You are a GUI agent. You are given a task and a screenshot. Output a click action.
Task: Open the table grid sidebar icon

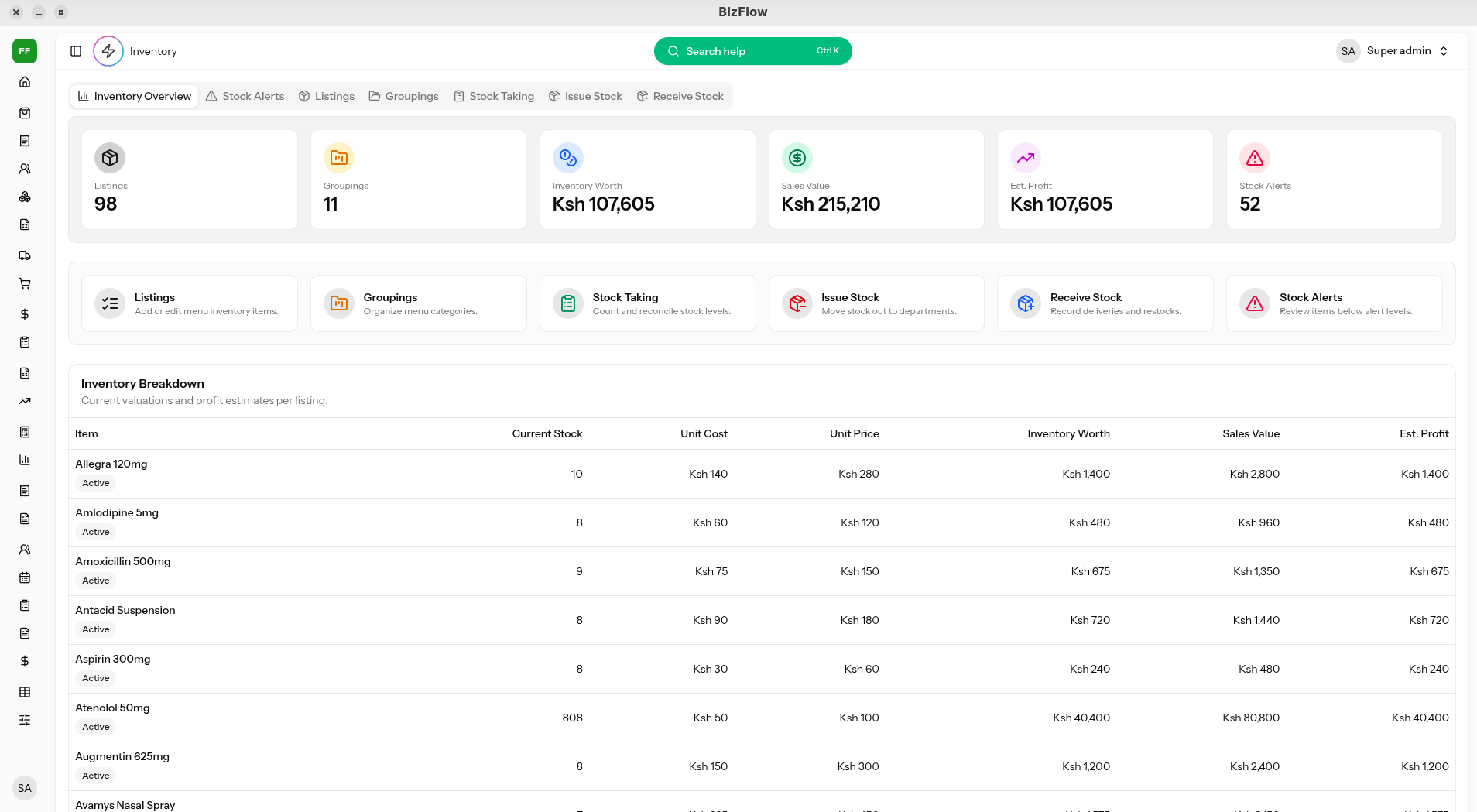pos(25,692)
